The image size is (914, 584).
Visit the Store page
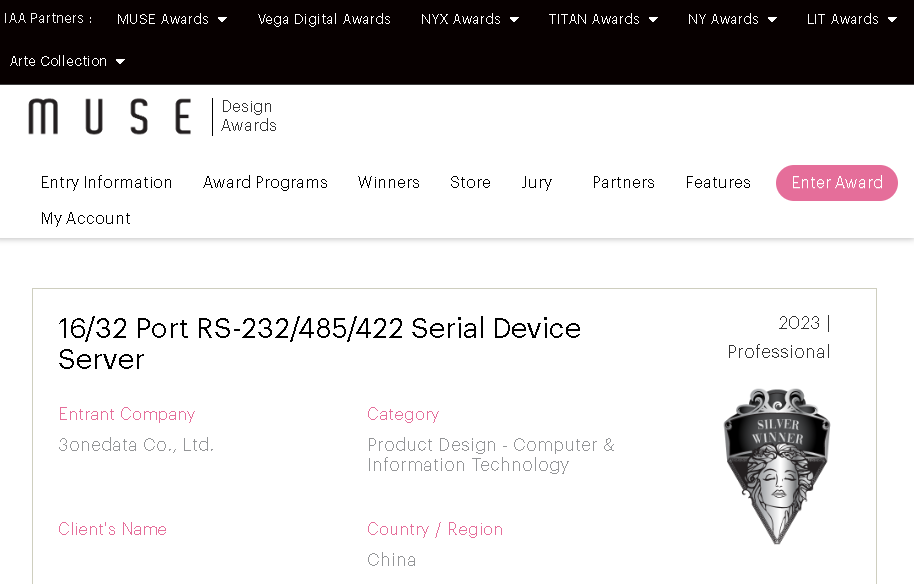(470, 182)
